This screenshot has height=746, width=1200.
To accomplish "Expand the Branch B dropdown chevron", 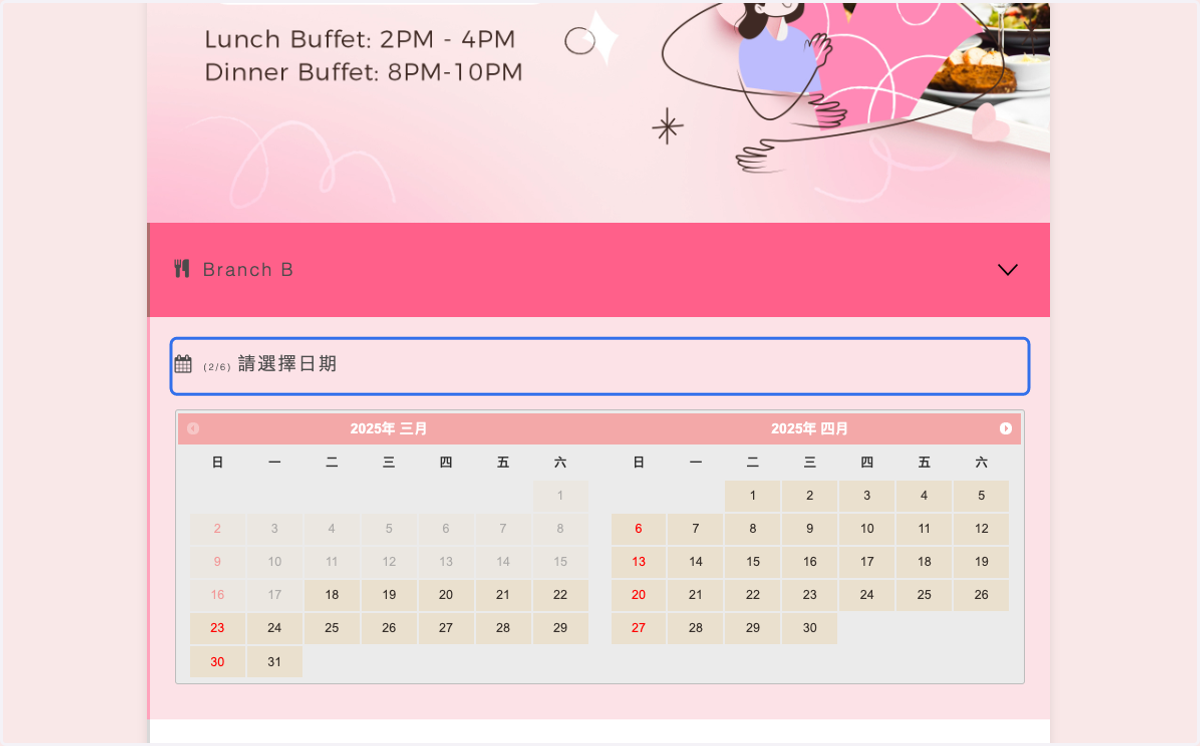I will tap(1008, 270).
